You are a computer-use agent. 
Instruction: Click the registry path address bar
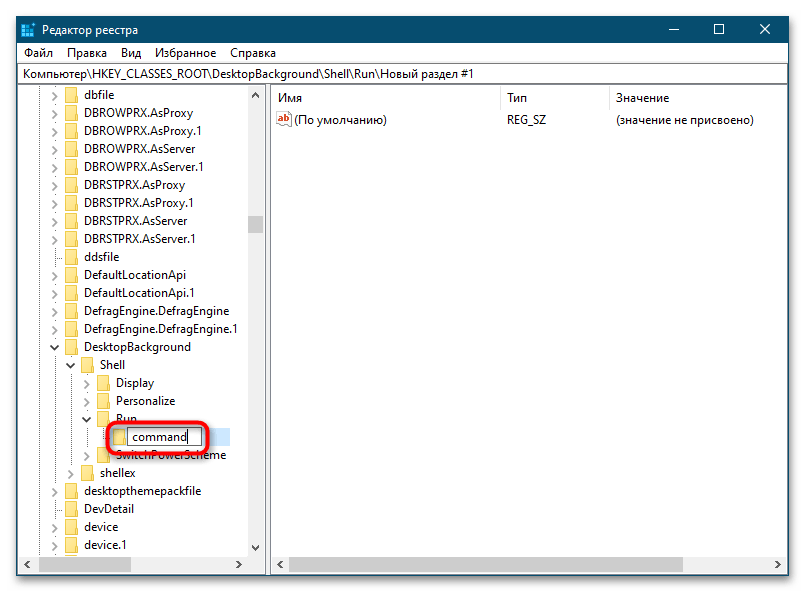400,74
